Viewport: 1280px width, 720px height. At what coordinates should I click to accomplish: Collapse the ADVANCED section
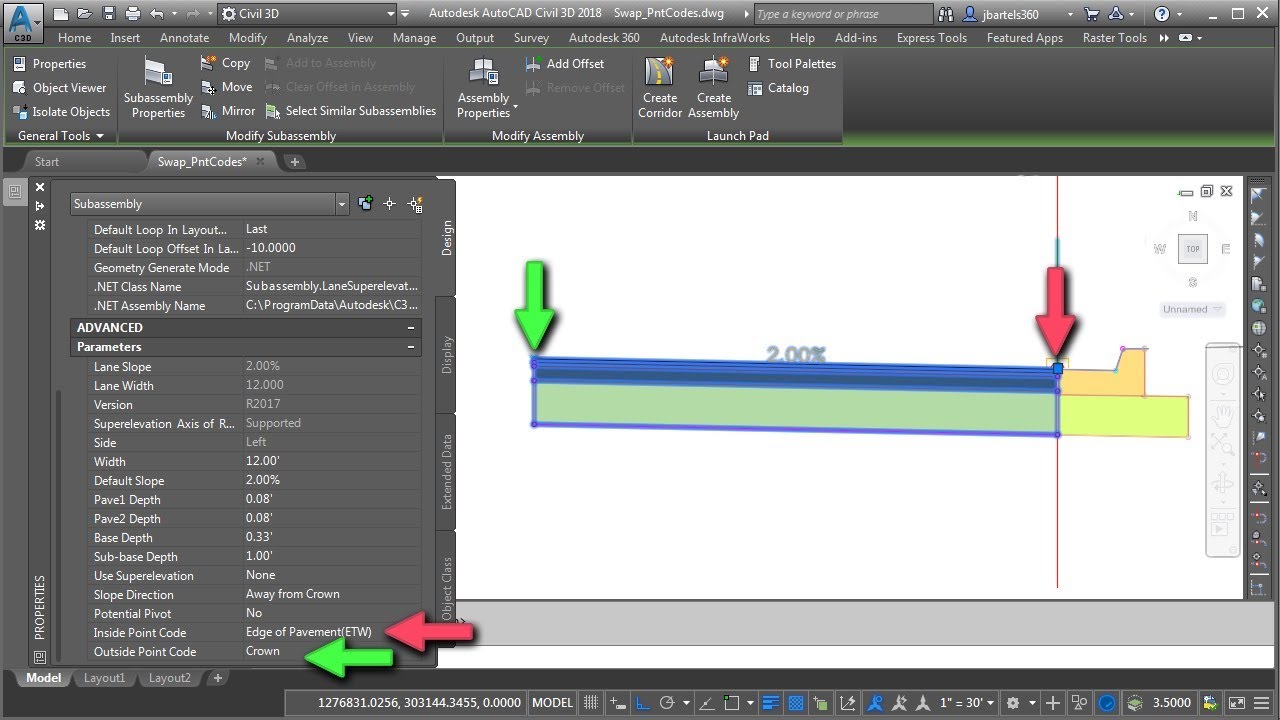[x=411, y=328]
